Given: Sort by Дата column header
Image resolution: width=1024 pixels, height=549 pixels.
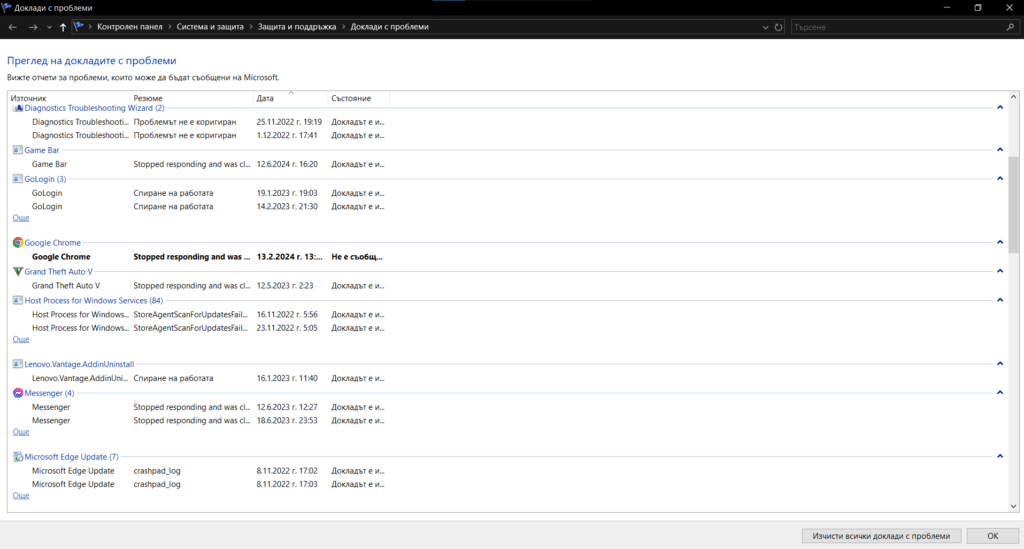Looking at the screenshot, I should point(290,98).
